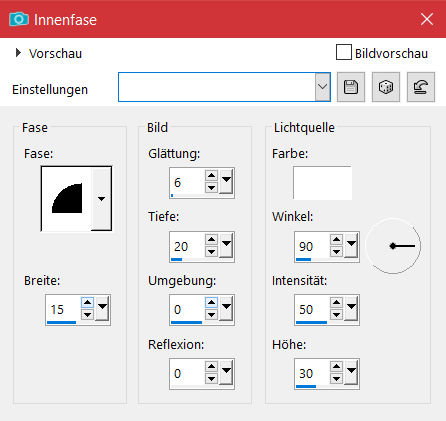Click the Winkel angle dial control

pyautogui.click(x=393, y=246)
